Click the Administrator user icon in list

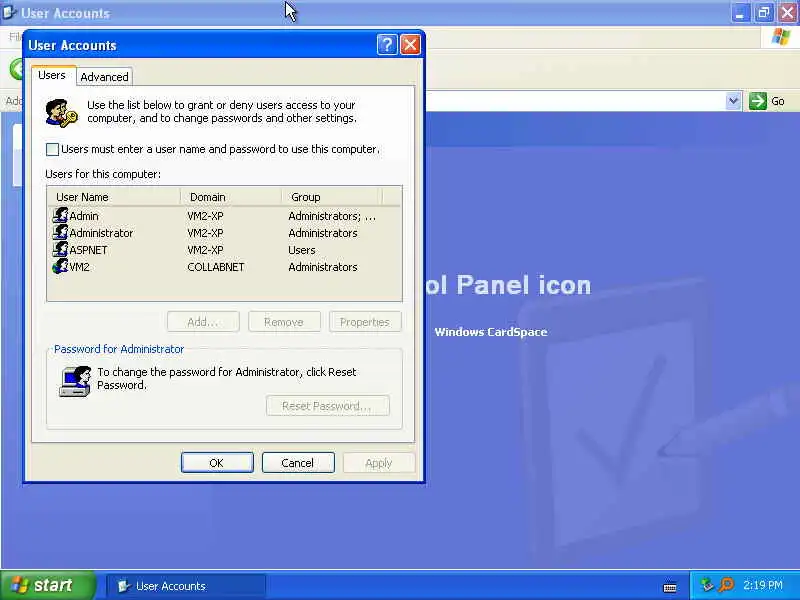[60, 233]
